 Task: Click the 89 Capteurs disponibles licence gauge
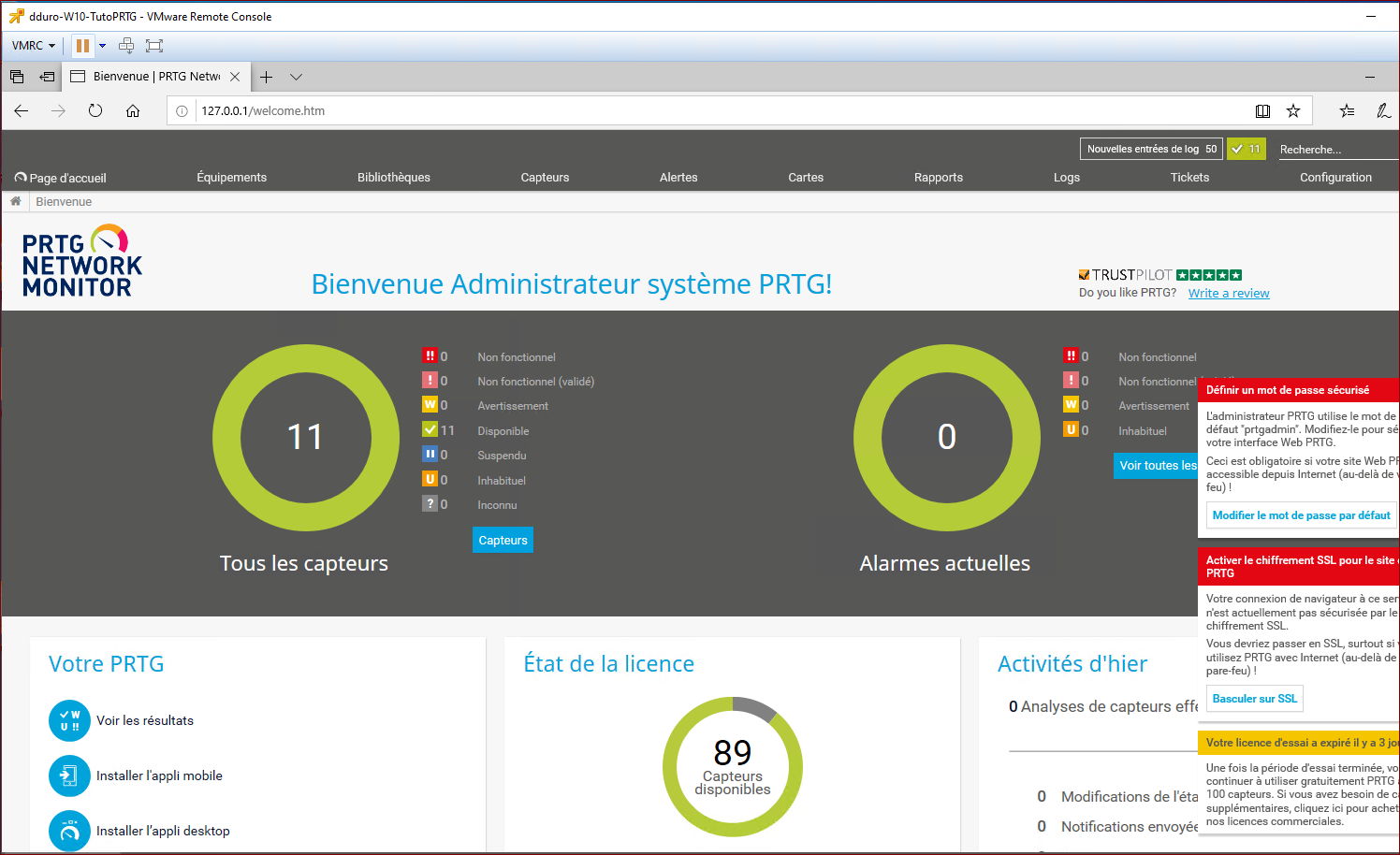[733, 767]
